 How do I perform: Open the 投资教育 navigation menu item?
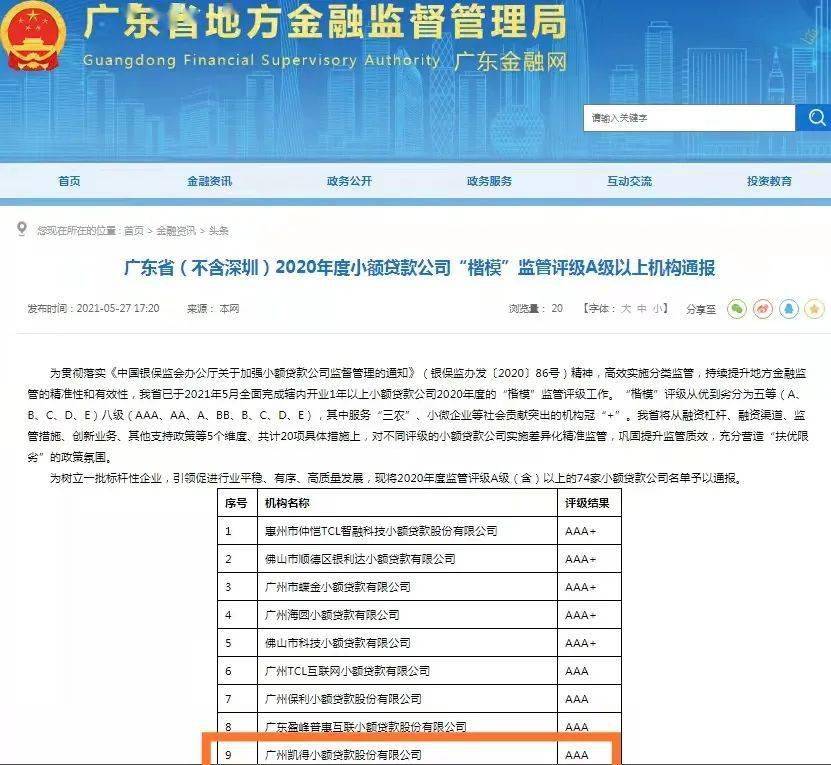tap(769, 181)
